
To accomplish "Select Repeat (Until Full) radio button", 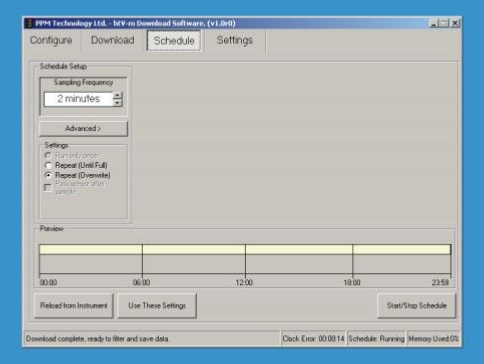I will tap(48, 165).
